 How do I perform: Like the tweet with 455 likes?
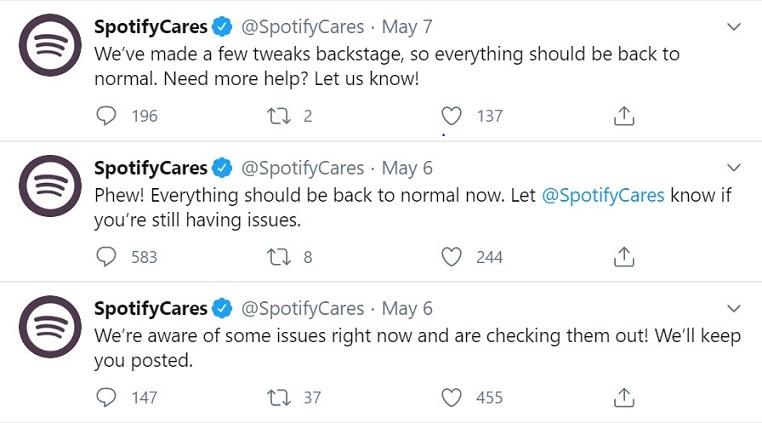452,398
